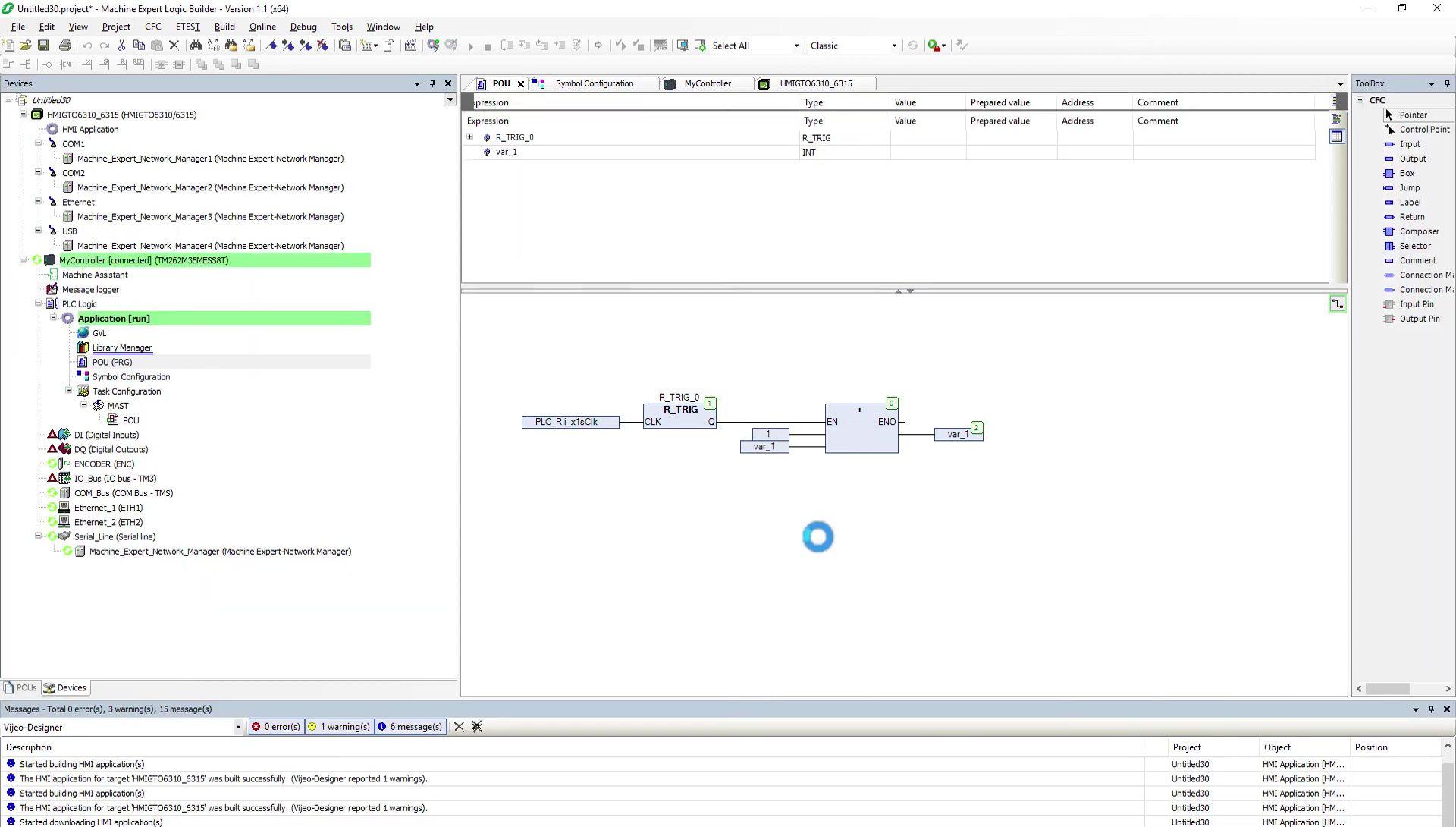The width and height of the screenshot is (1456, 827).
Task: Click the Cut scissors icon
Action: coord(121,46)
